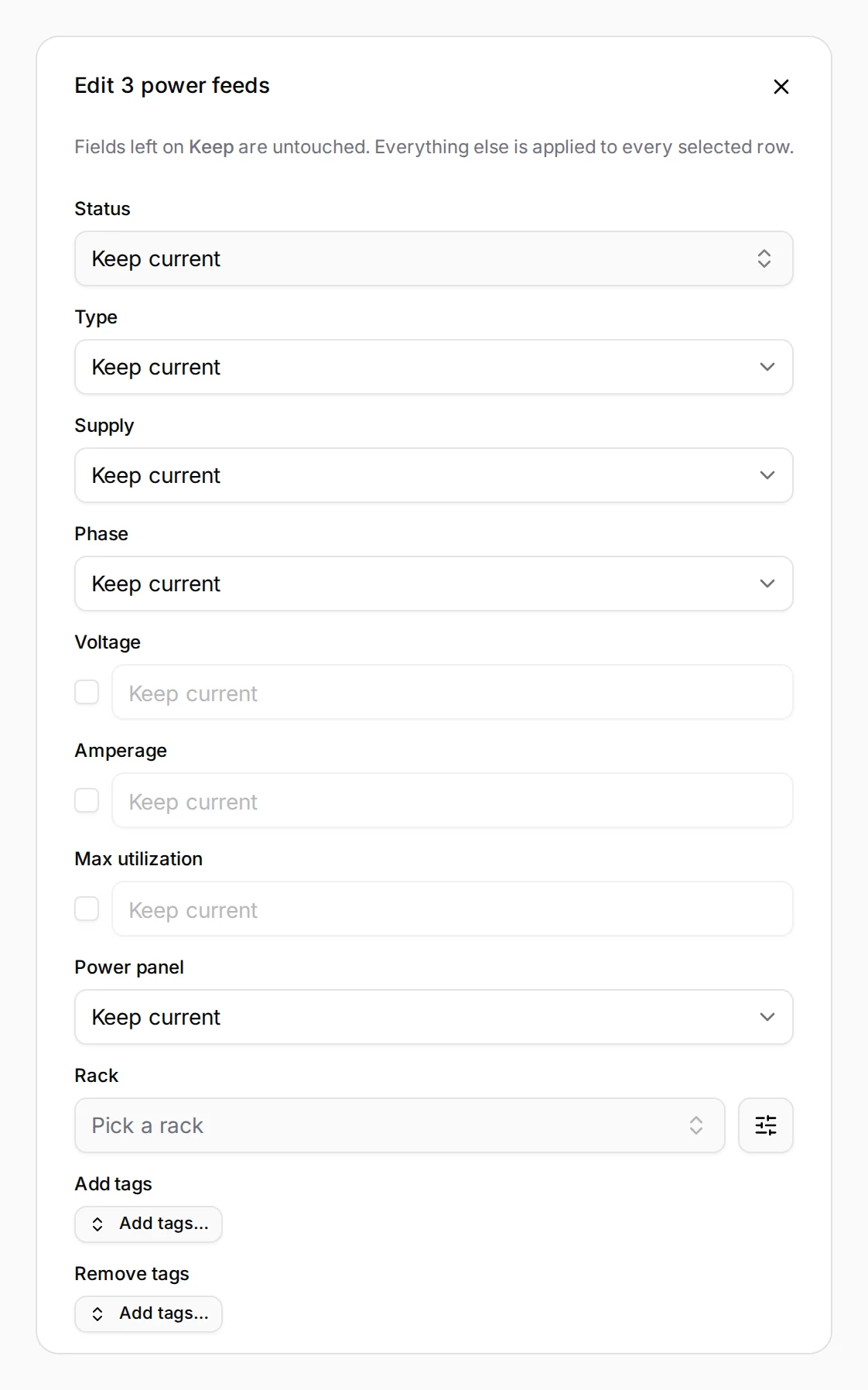Click the Power panel field label

click(x=129, y=967)
